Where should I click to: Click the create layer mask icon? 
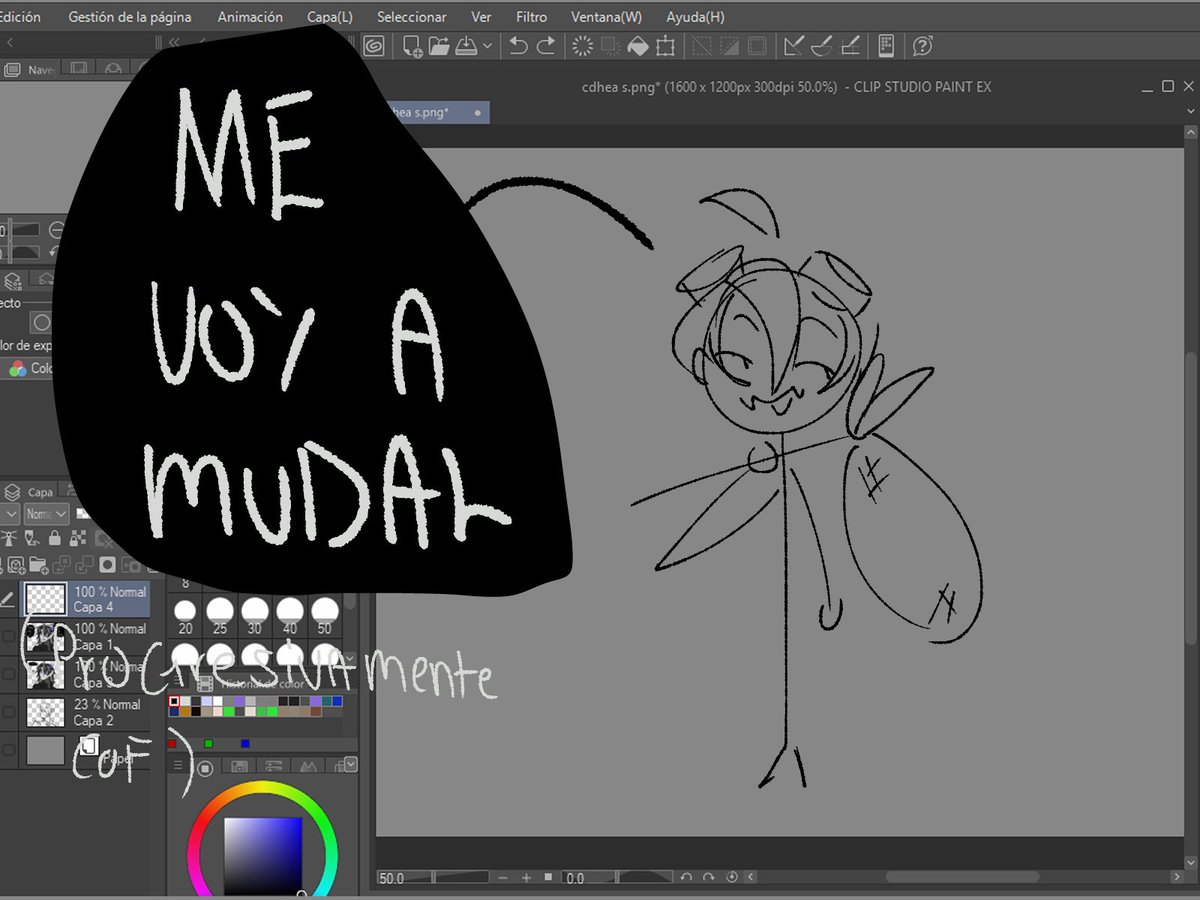click(108, 564)
